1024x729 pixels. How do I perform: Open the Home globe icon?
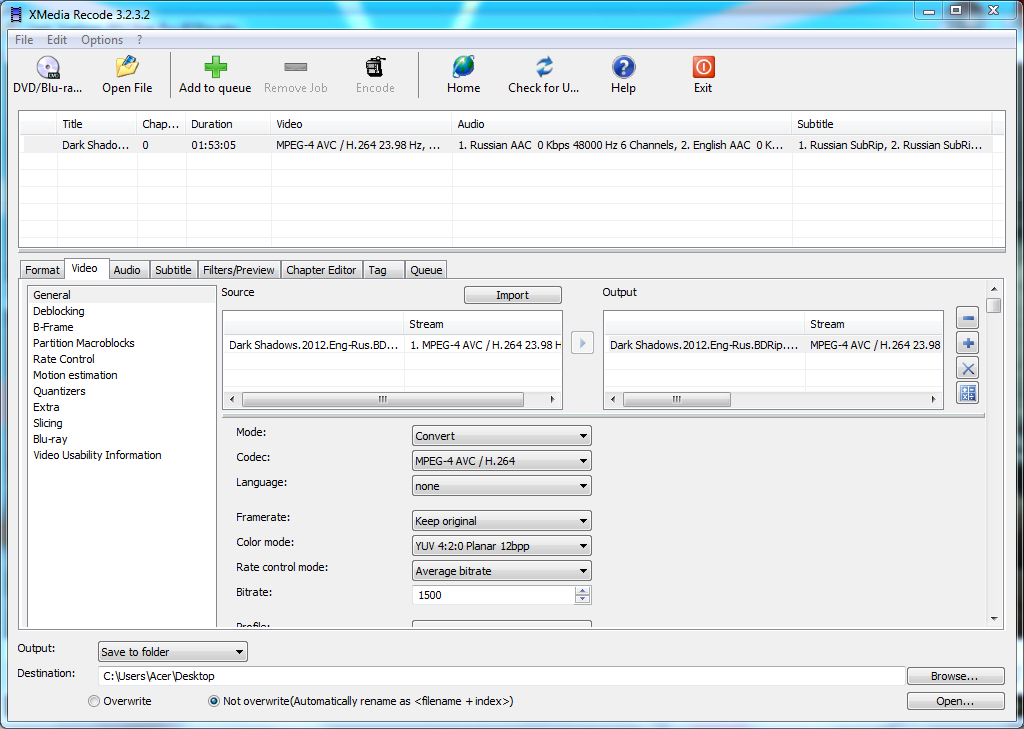463,68
